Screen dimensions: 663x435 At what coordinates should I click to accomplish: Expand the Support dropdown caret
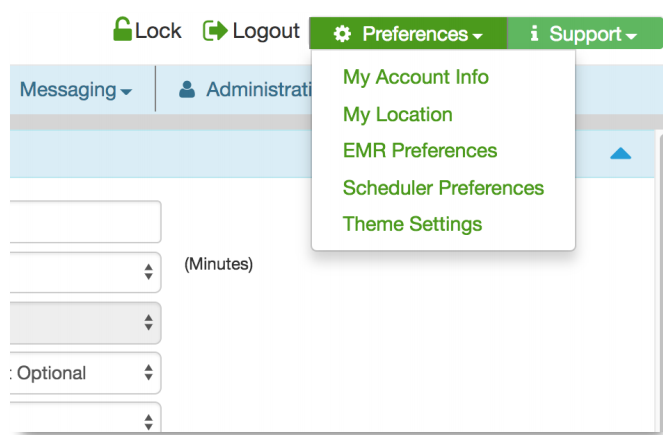[x=631, y=36]
